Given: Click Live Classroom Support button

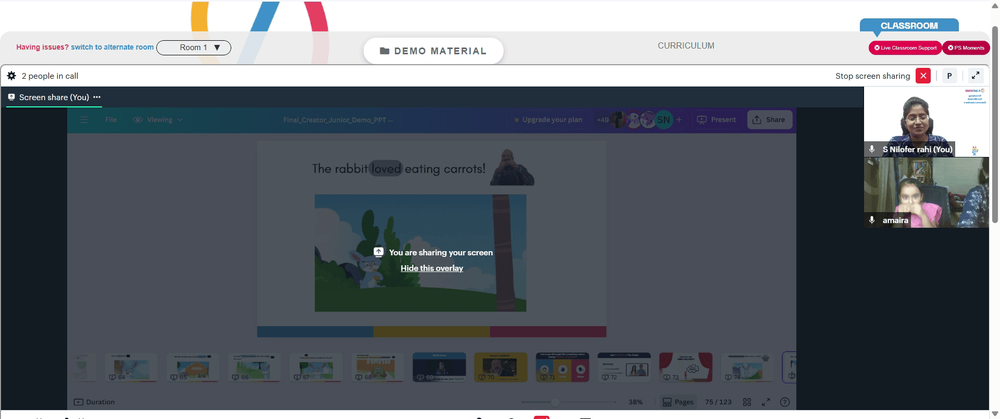Looking at the screenshot, I should coord(905,48).
